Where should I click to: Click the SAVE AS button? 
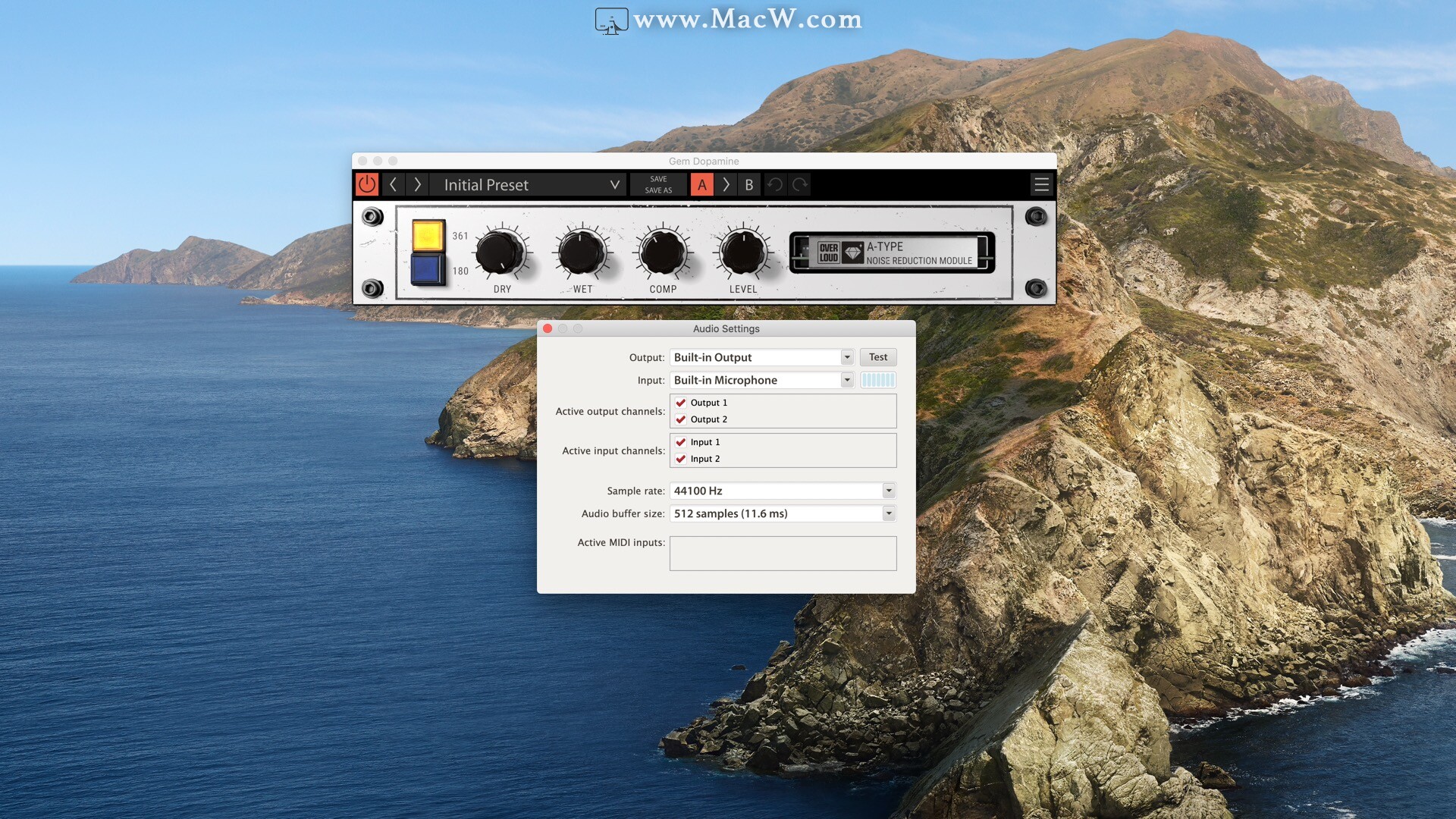tap(658, 190)
